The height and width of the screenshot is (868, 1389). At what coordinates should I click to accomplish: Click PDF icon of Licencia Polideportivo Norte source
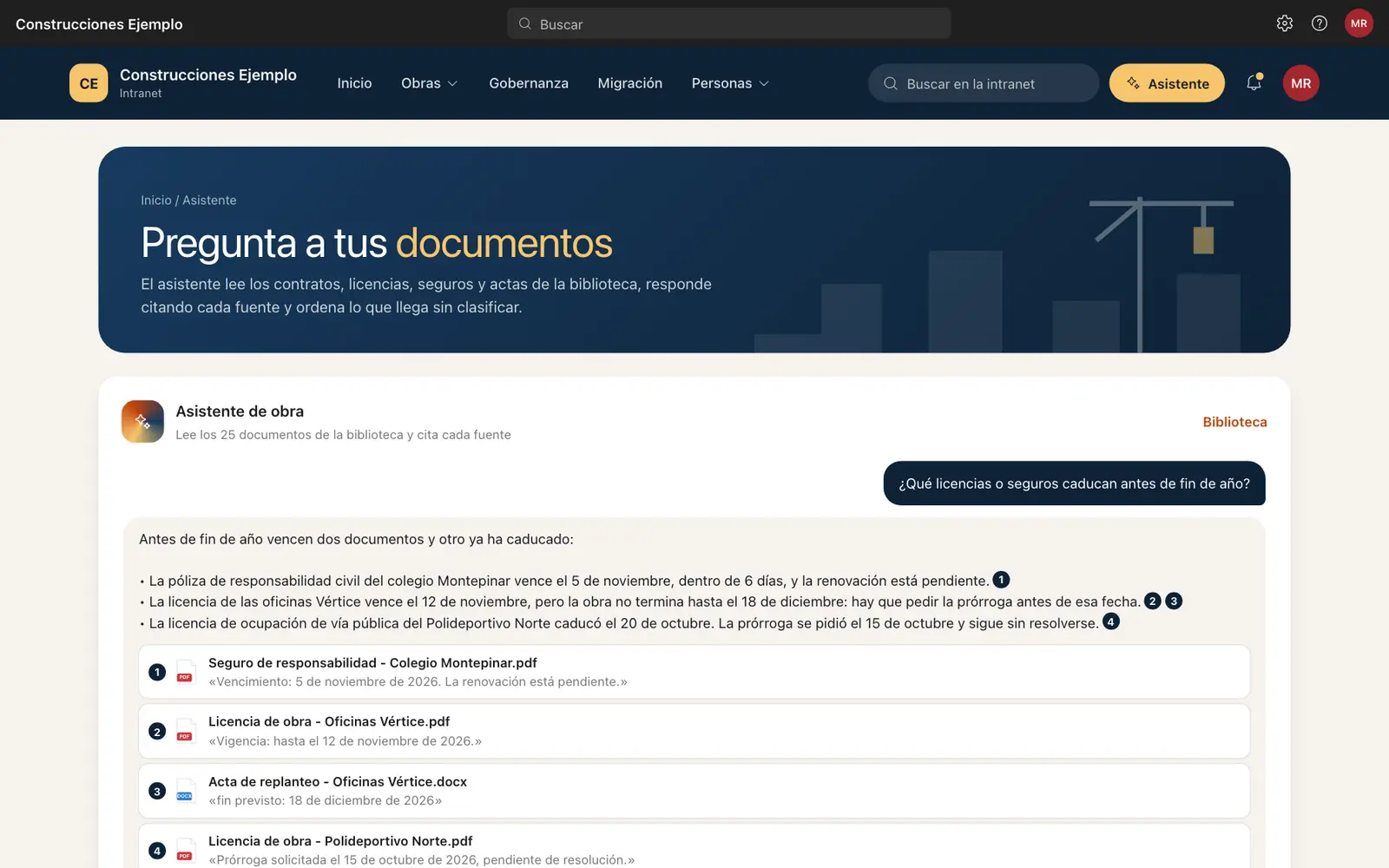pos(185,851)
